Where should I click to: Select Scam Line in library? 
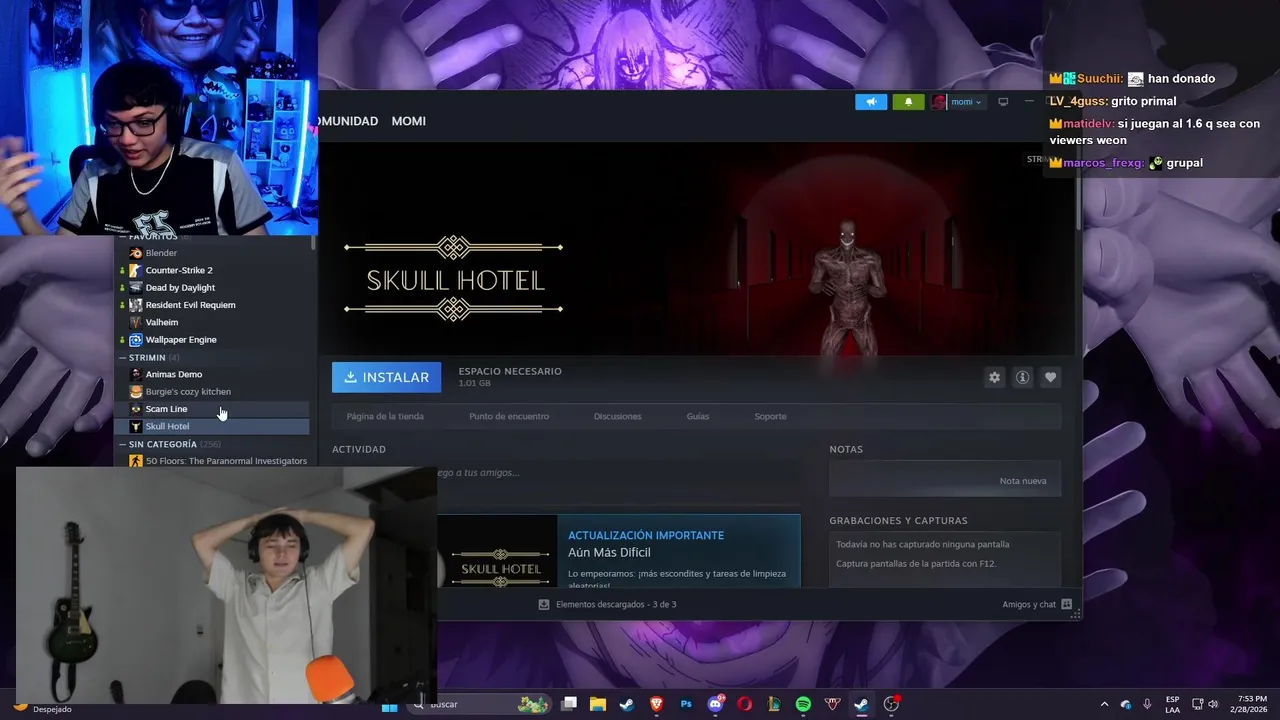(x=214, y=409)
